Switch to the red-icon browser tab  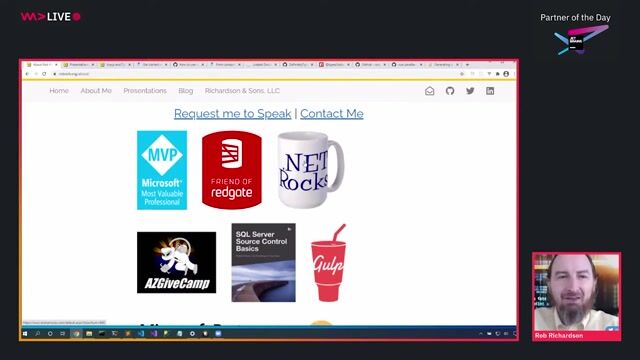click(334, 65)
